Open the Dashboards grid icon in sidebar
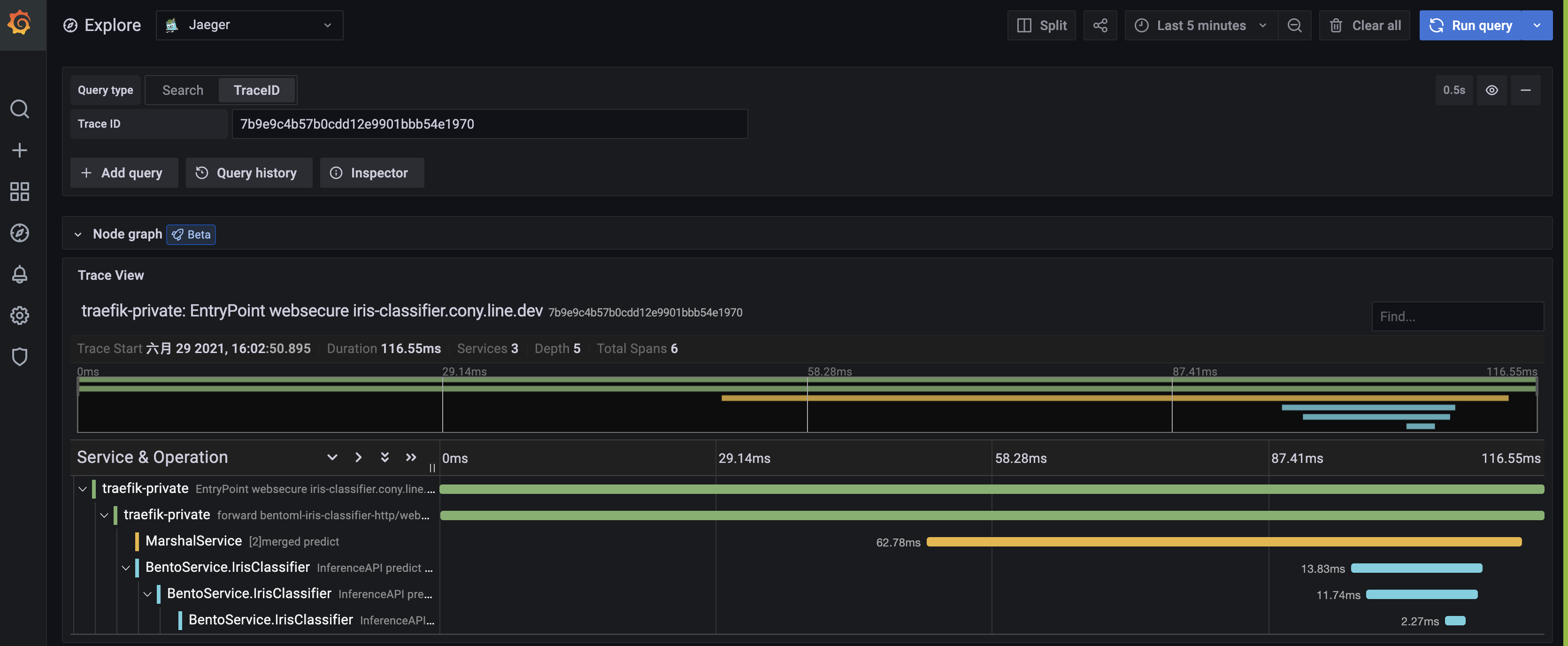 [x=19, y=192]
